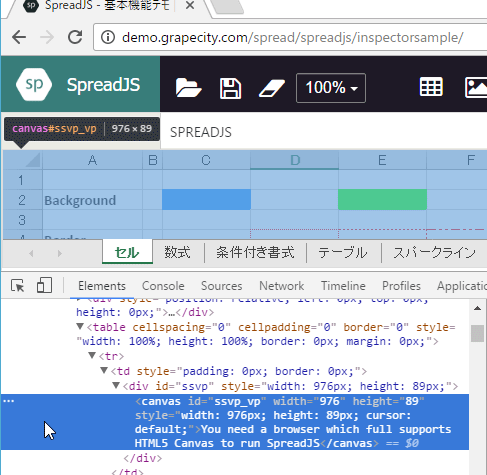
Task: Click the DevTools vertical scrollbar thumb
Action: pyautogui.click(x=477, y=334)
